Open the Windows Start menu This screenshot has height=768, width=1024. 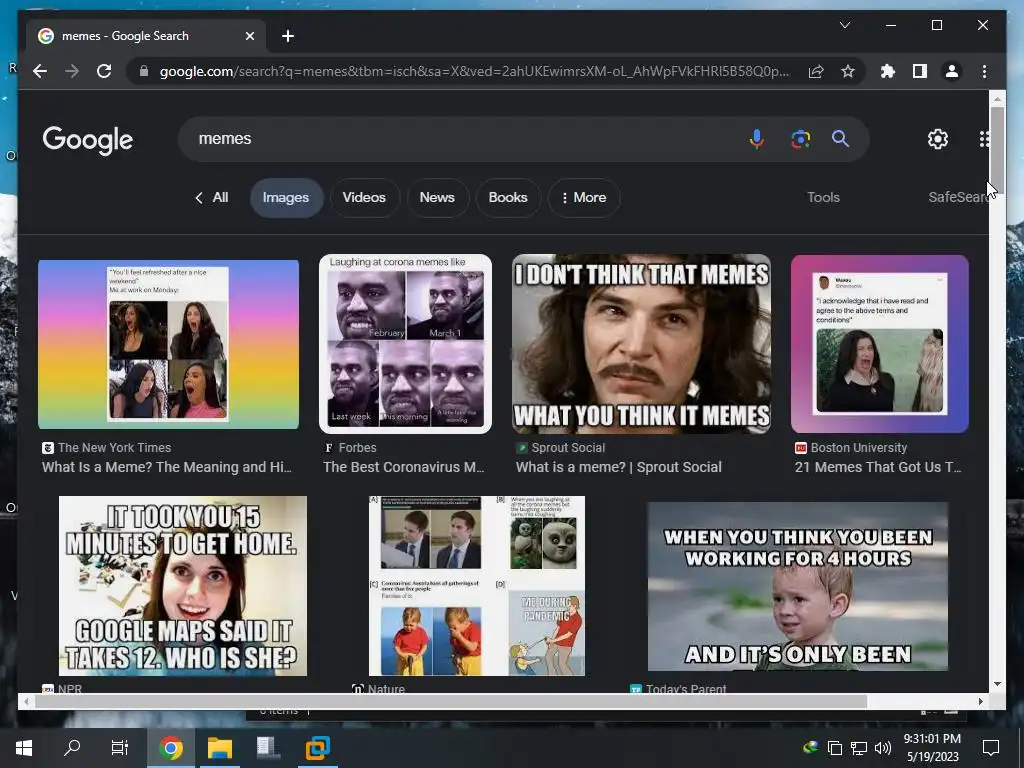(24, 748)
